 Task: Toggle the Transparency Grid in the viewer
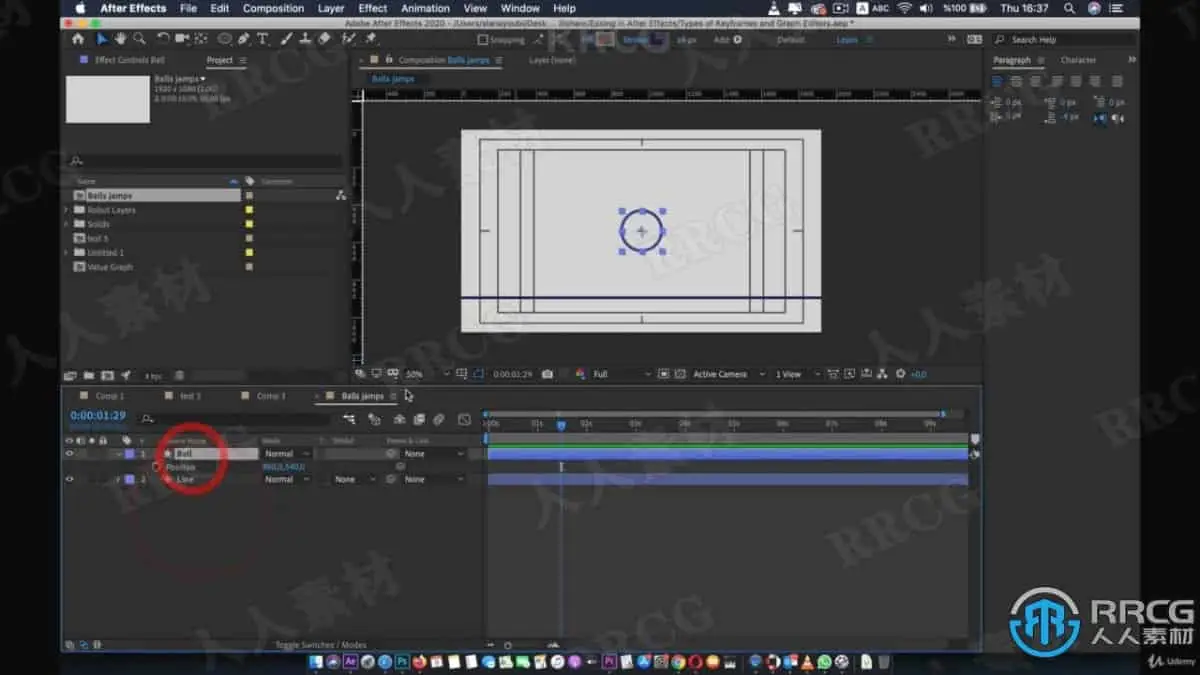(x=678, y=374)
